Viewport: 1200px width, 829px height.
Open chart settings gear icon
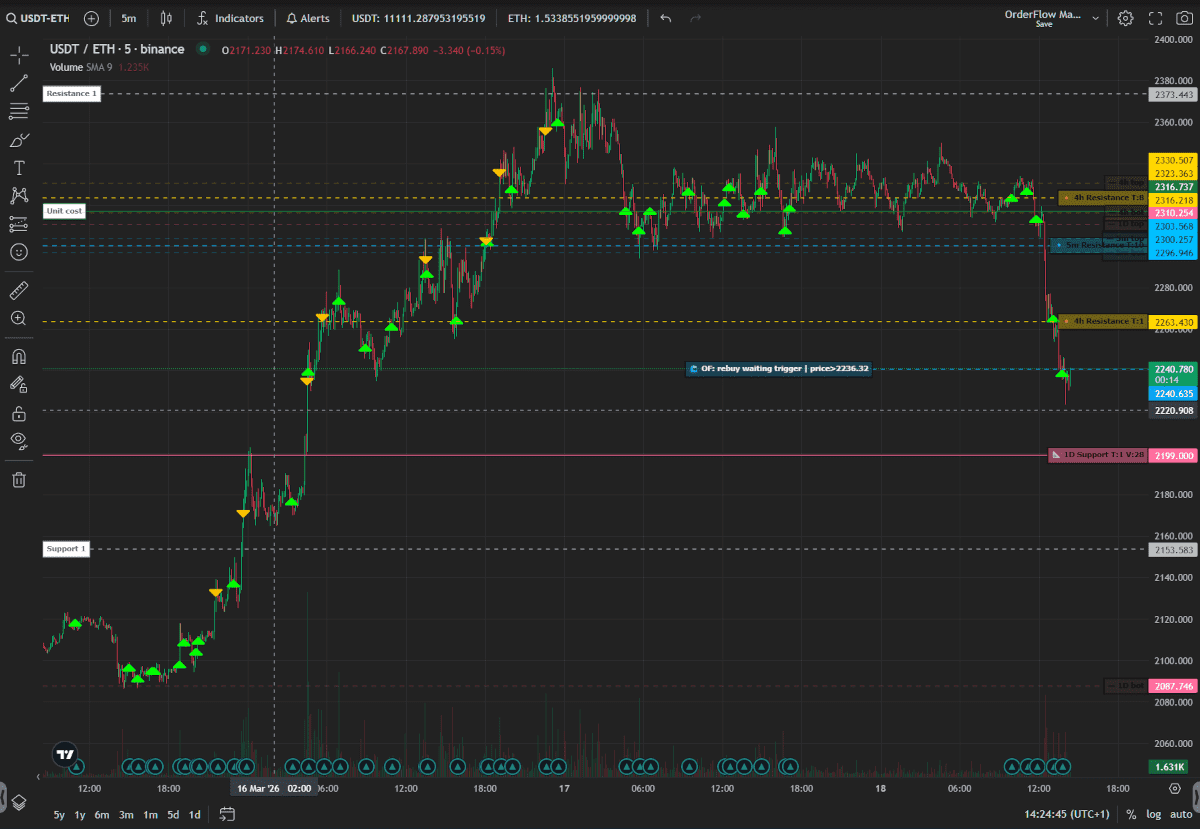1125,18
